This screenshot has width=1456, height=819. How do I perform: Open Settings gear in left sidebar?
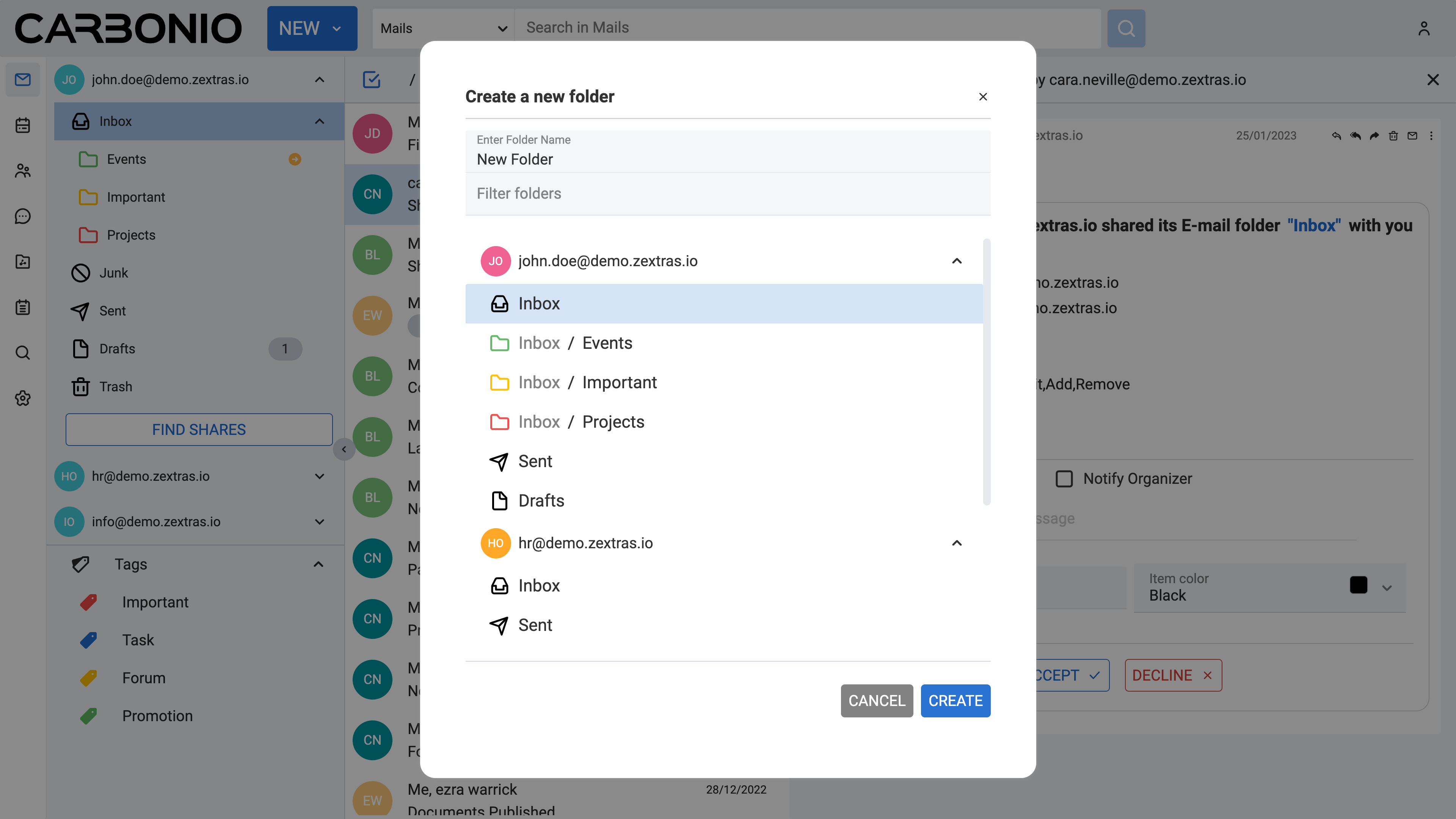click(23, 398)
